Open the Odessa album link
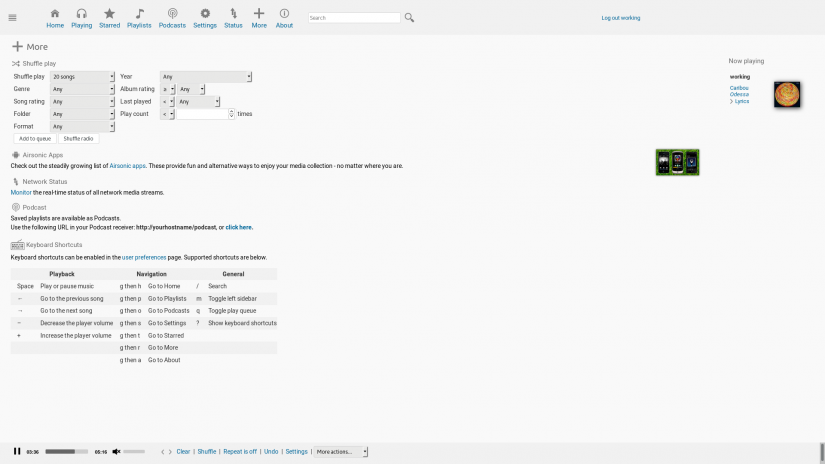 coord(739,94)
